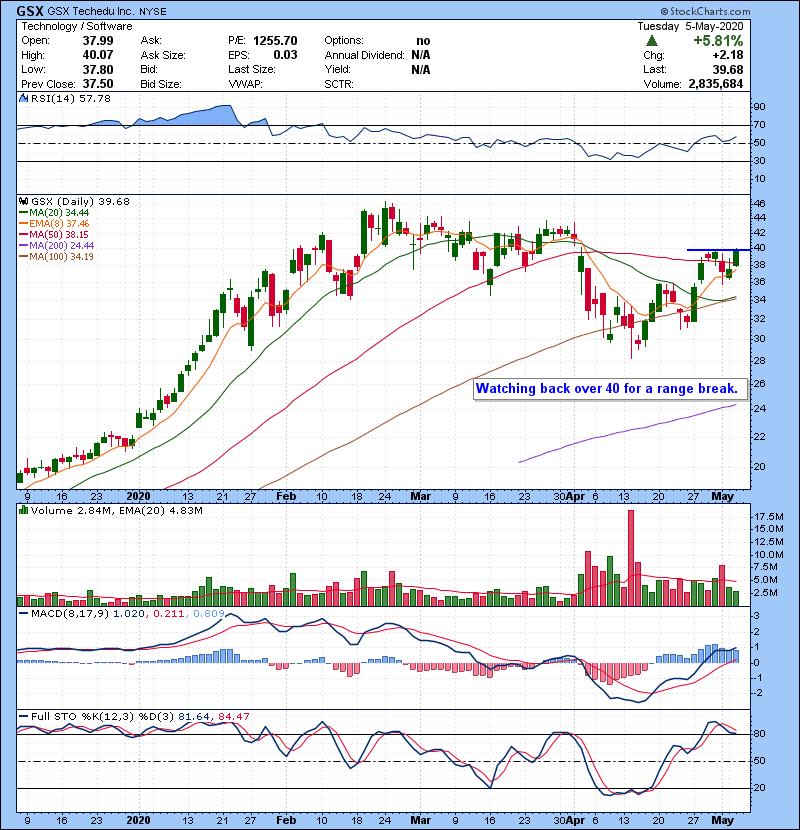Viewport: 800px width, 830px height.
Task: Click the P/E value 1255.70
Action: 275,41
